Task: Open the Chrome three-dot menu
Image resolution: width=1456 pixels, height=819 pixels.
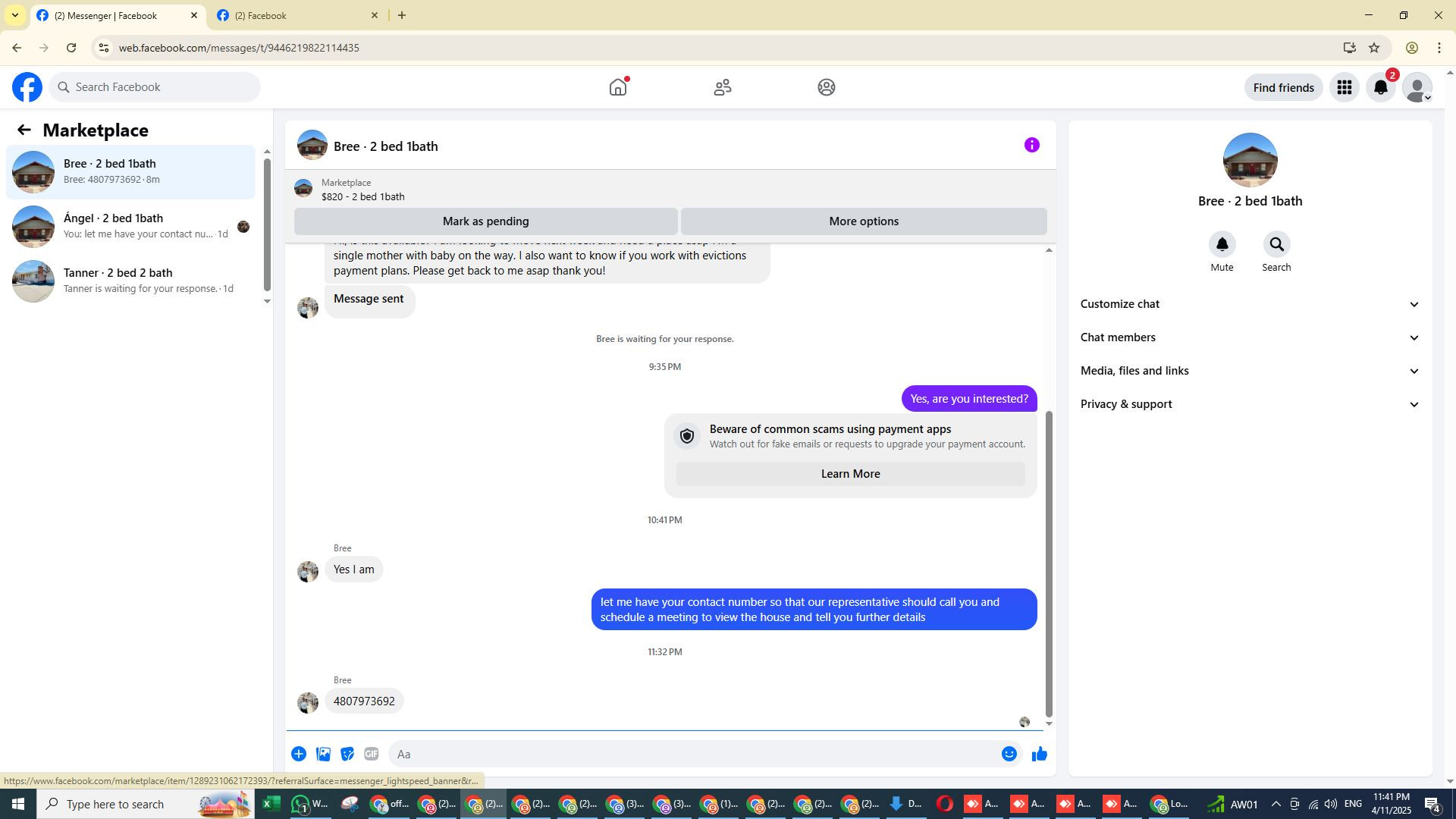Action: coord(1439,48)
